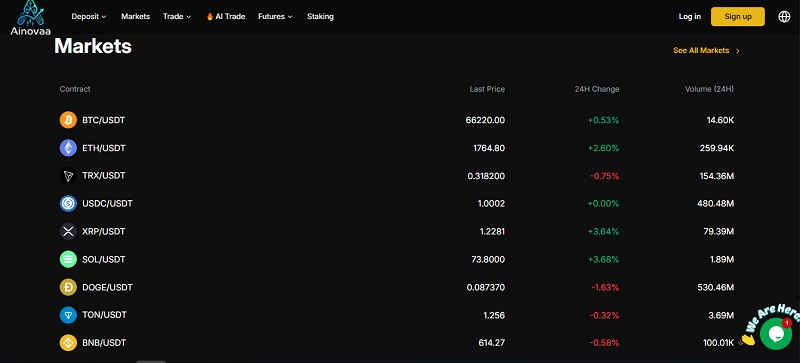Click the BNB coin icon
Viewport: 800px width, 363px height.
(68, 343)
